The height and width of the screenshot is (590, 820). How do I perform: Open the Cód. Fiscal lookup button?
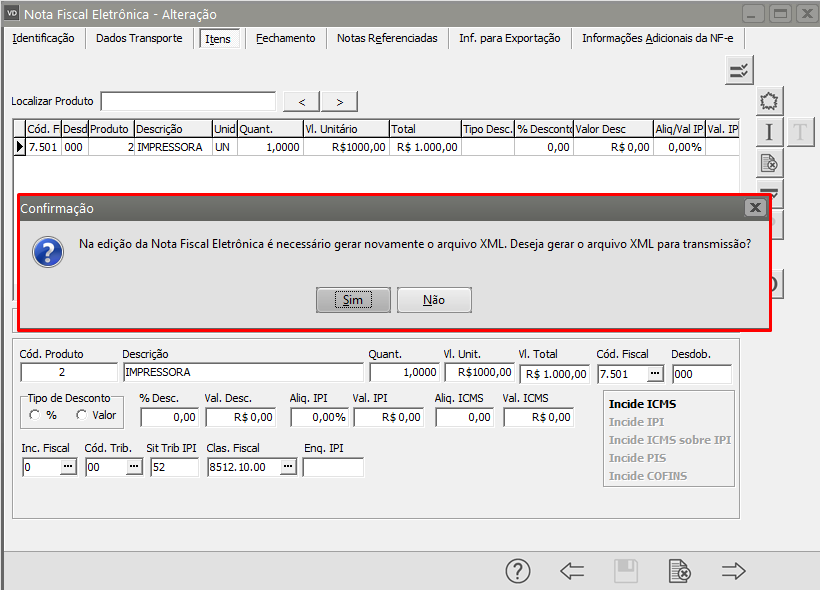[x=654, y=373]
